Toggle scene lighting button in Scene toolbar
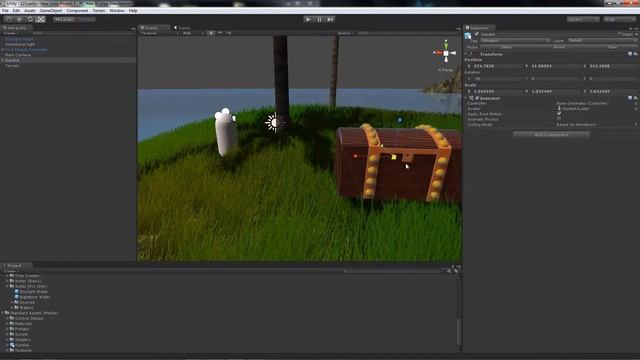The width and height of the screenshot is (640, 360). click(211, 33)
